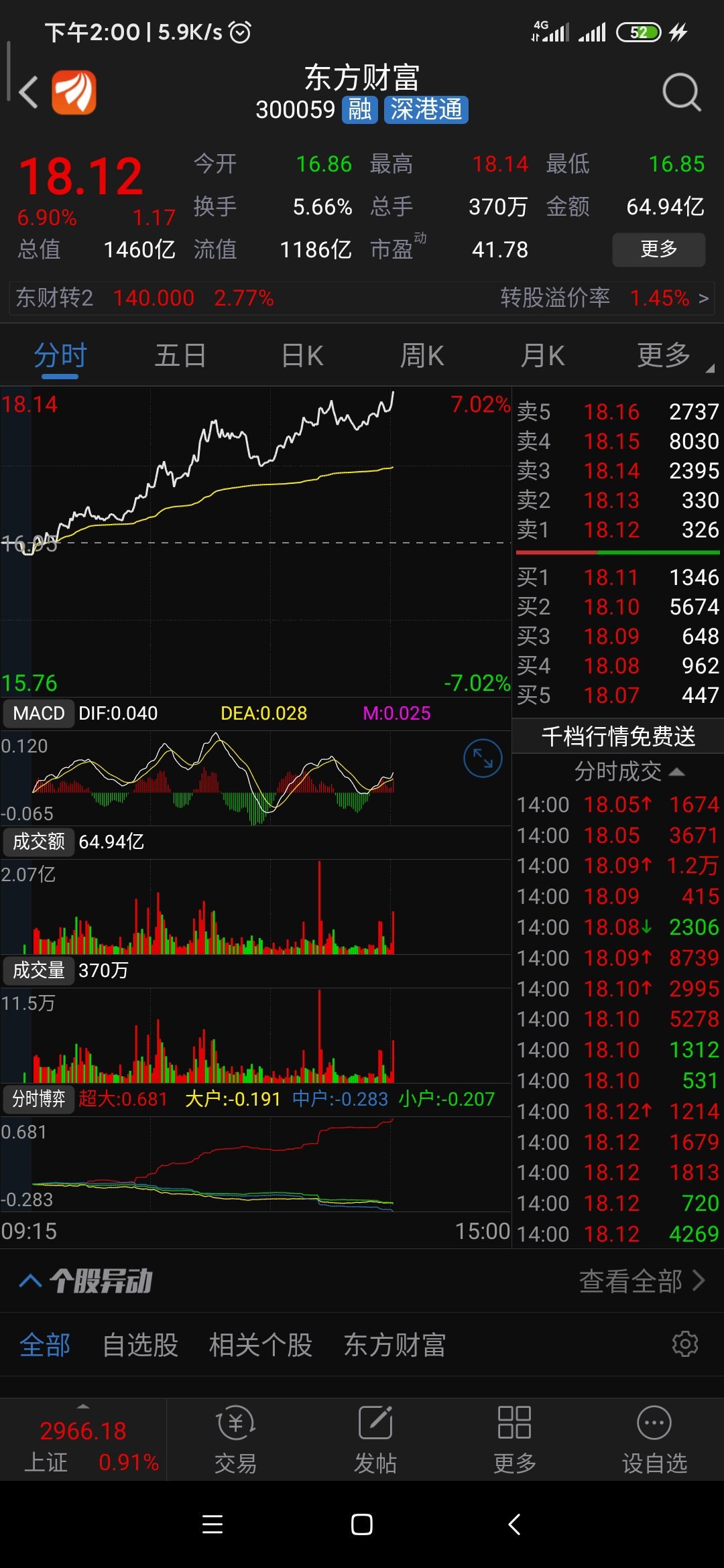Tap the intraday price line chart
The width and height of the screenshot is (724, 1568).
tap(255, 541)
